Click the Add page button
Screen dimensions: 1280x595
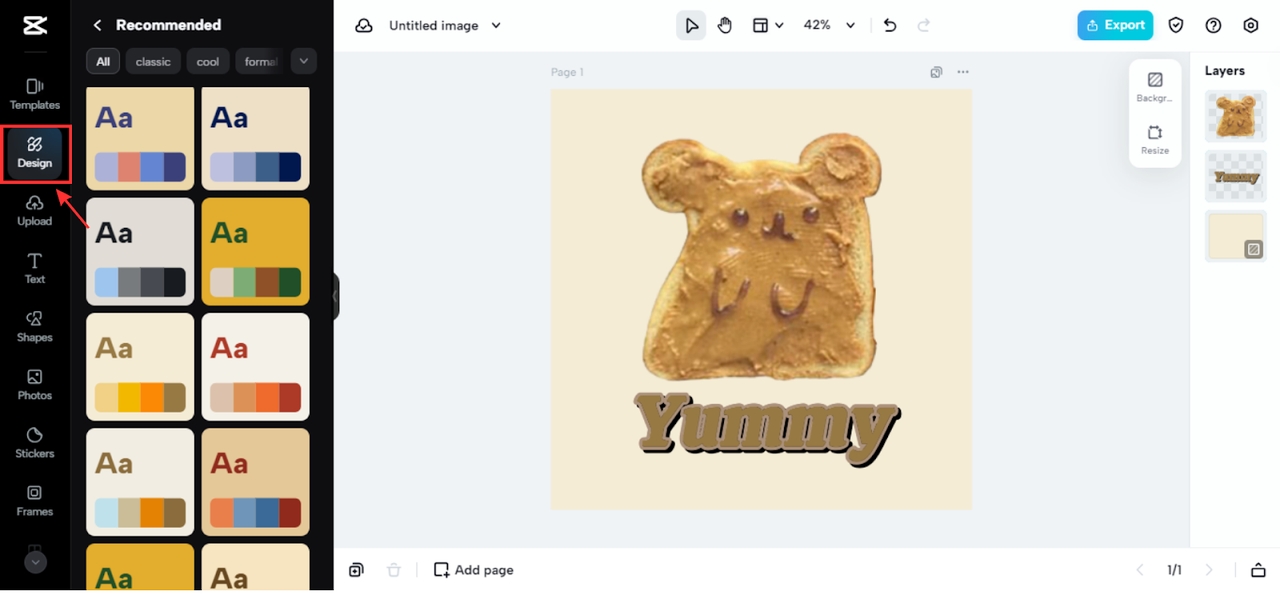[474, 570]
